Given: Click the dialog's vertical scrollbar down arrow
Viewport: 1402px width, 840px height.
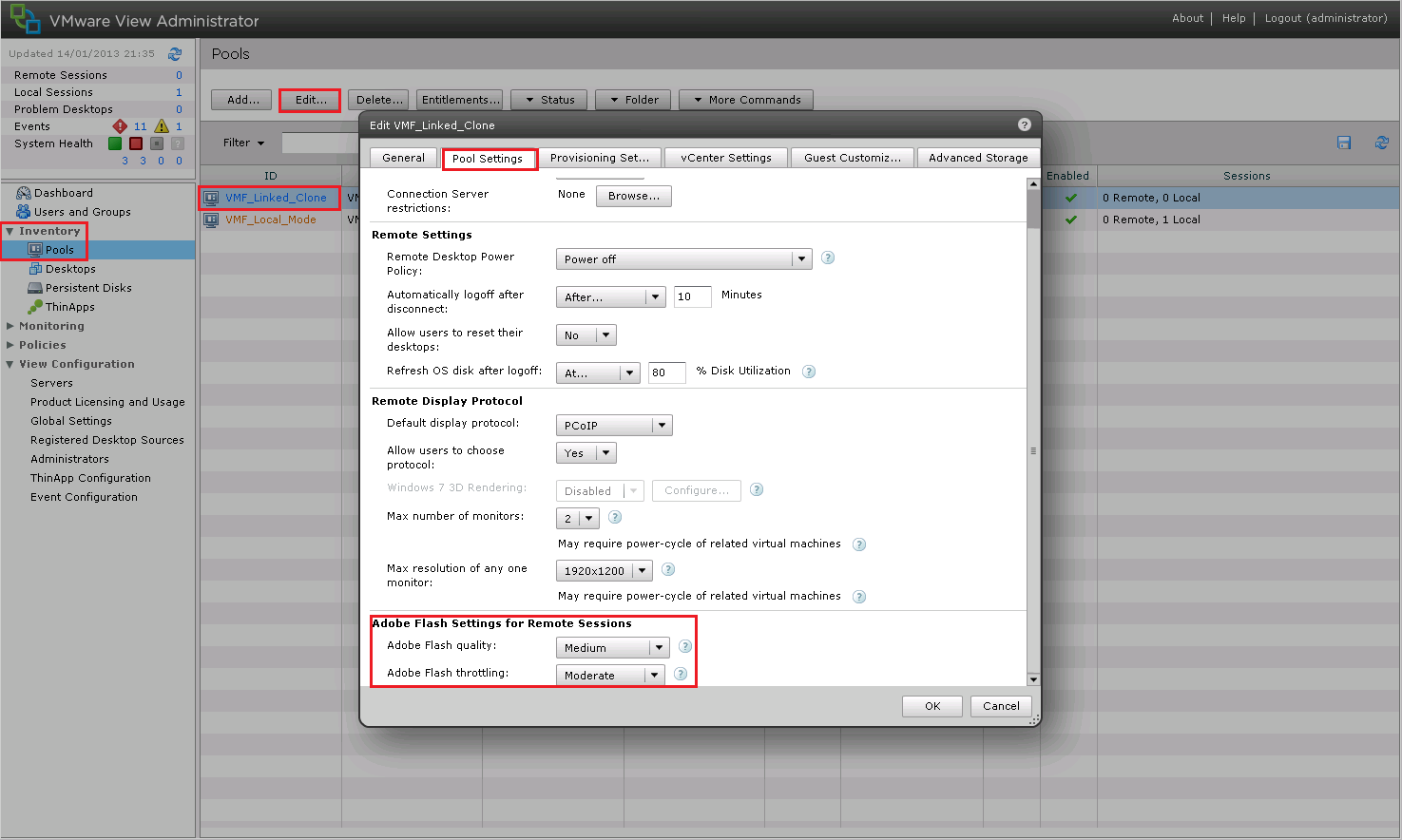Looking at the screenshot, I should [x=1033, y=679].
